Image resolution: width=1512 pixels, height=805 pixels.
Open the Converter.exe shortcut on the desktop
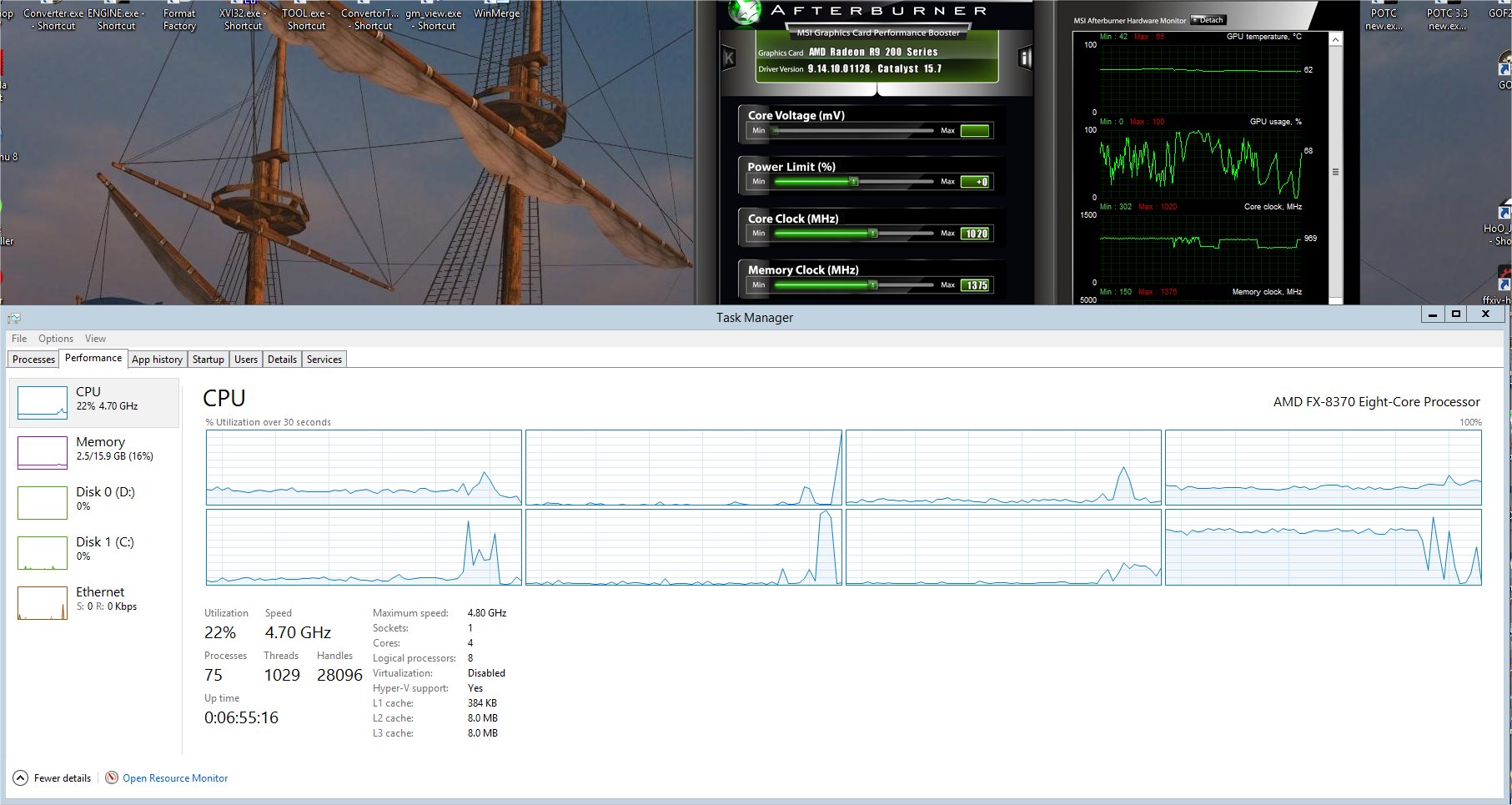[x=53, y=17]
